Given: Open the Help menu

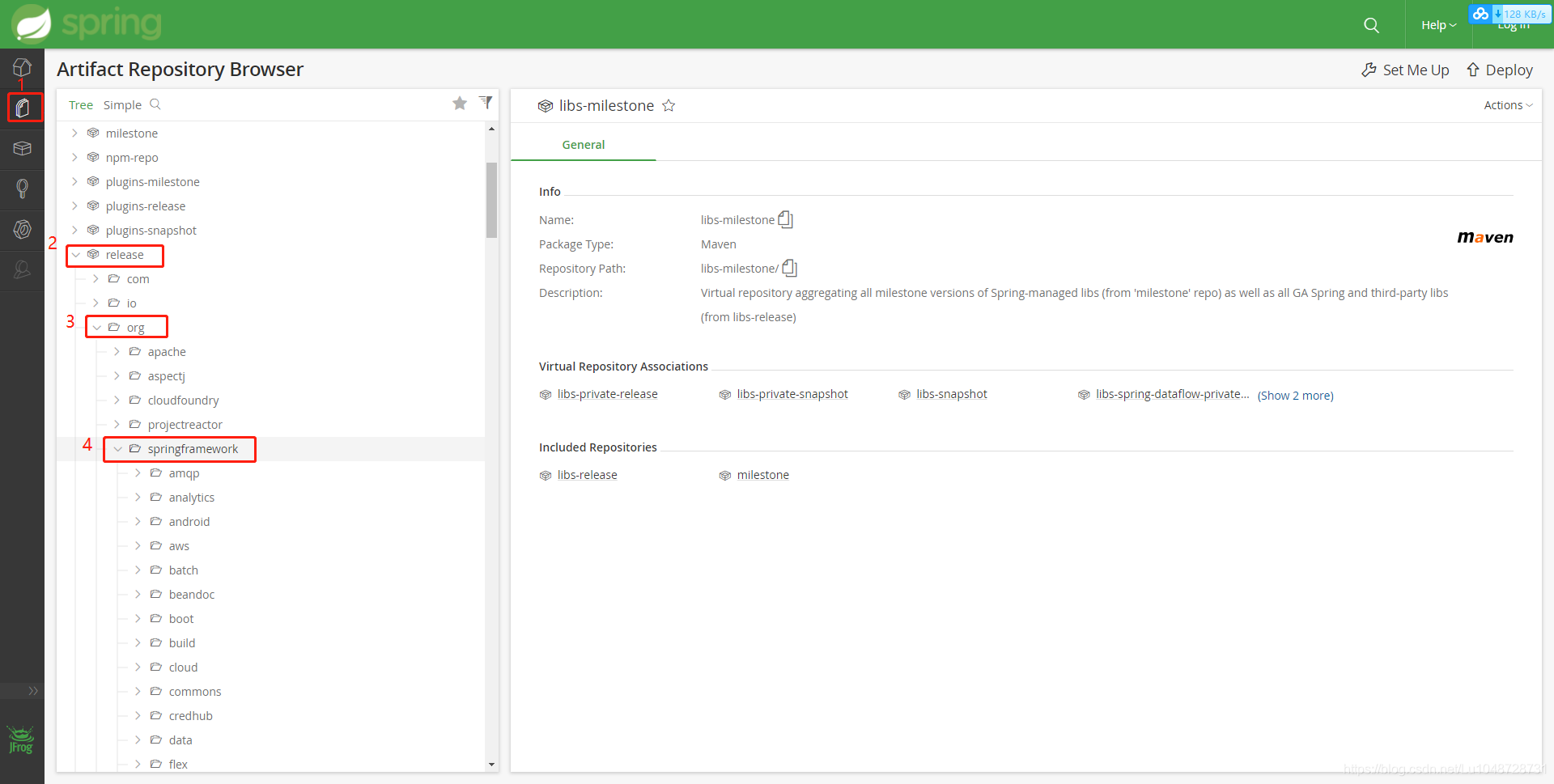Looking at the screenshot, I should pyautogui.click(x=1438, y=25).
